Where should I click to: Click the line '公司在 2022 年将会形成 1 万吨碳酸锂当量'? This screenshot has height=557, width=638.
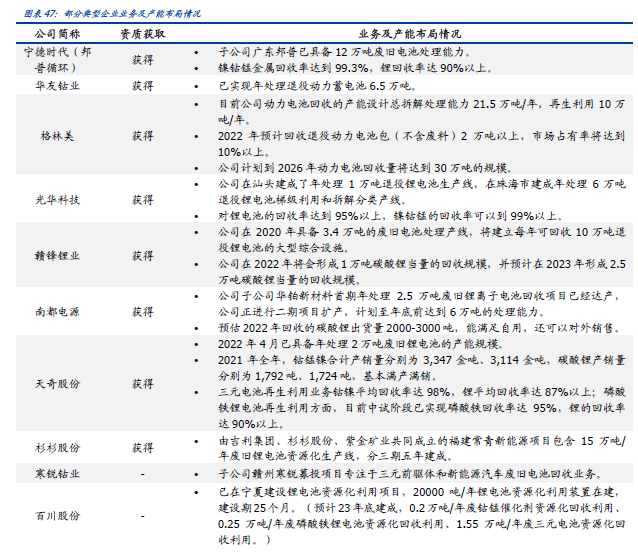click(422, 264)
